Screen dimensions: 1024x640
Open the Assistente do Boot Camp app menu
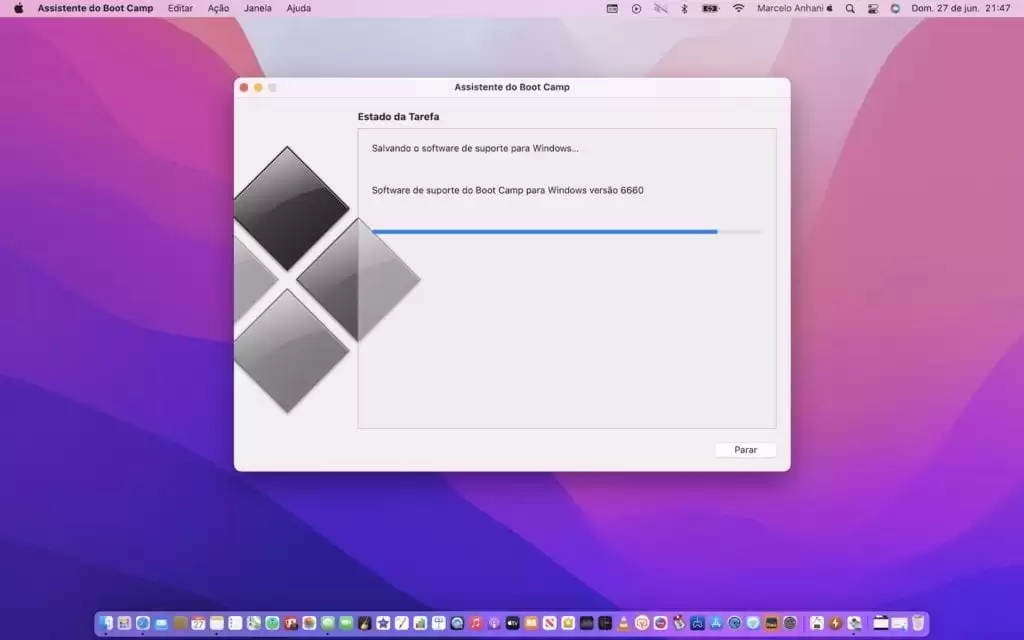tap(95, 8)
